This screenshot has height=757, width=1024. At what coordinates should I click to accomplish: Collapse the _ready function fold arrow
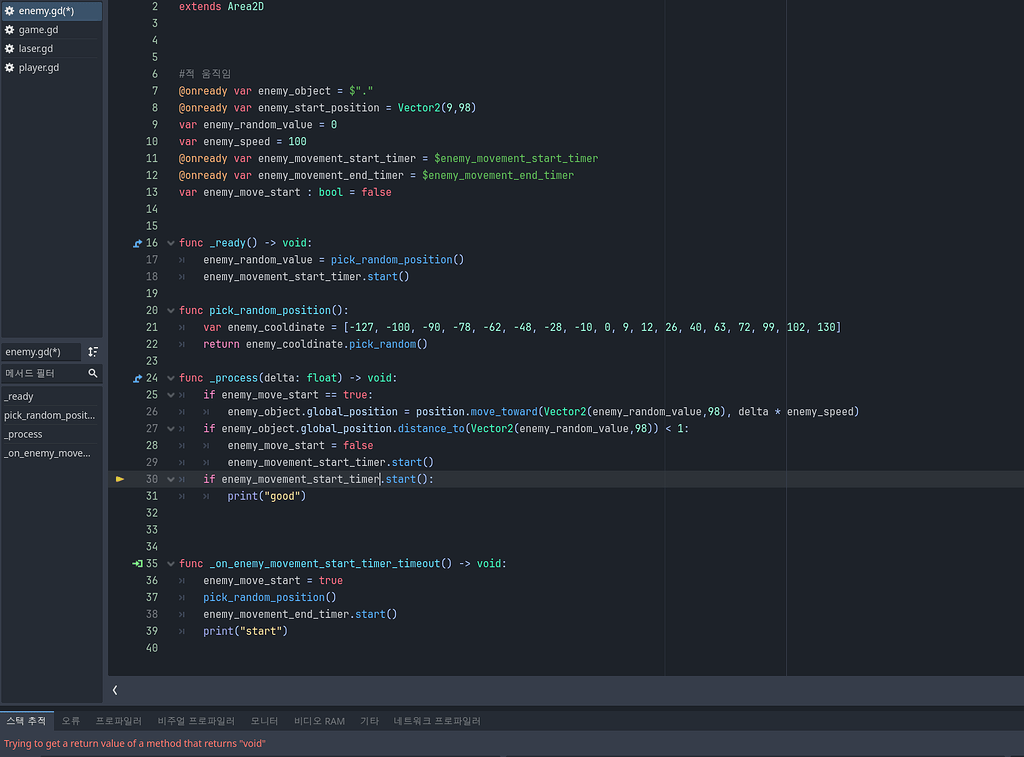(x=170, y=242)
